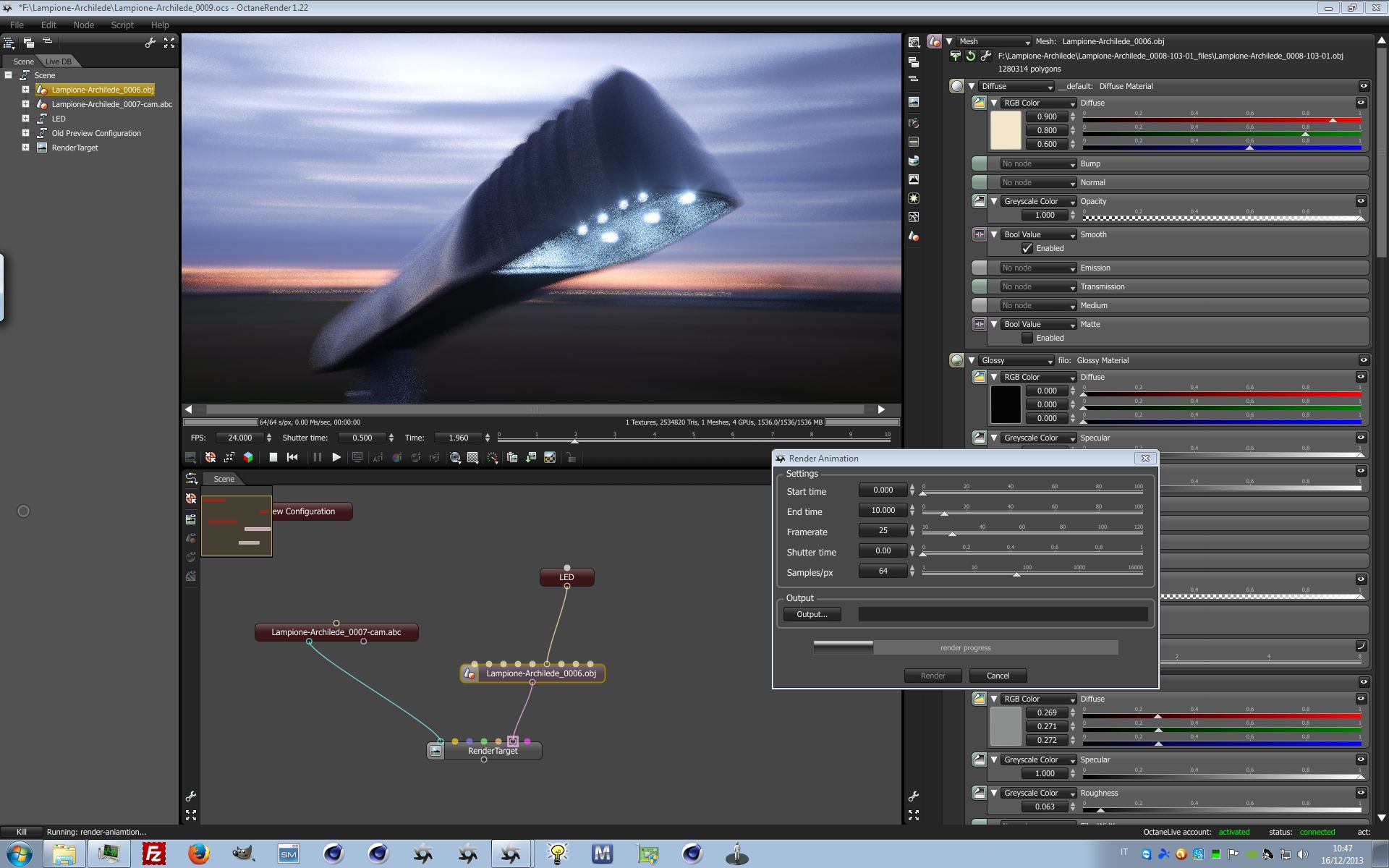The height and width of the screenshot is (868, 1389).
Task: Expand the LED tree item
Action: (x=25, y=119)
